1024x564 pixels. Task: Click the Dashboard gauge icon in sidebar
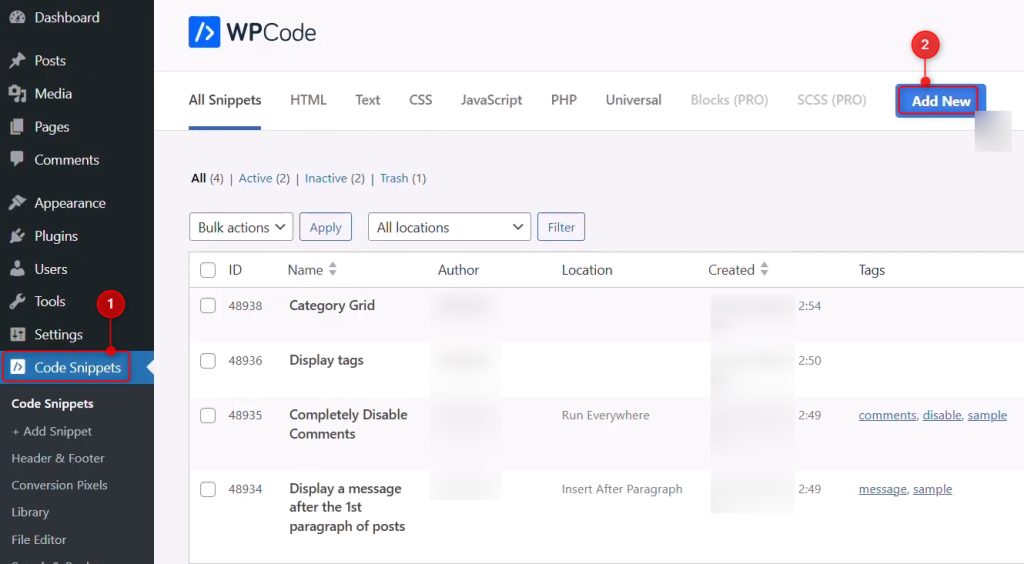click(x=18, y=18)
